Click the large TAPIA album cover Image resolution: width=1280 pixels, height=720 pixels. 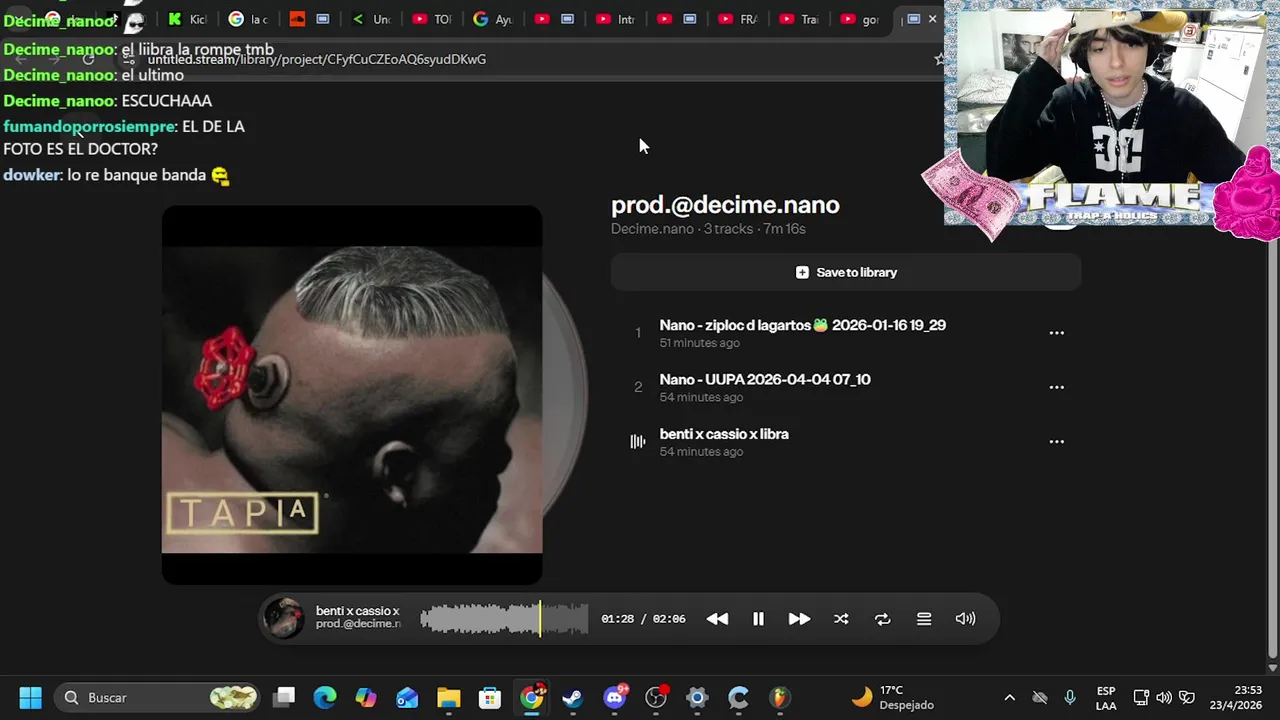click(352, 395)
